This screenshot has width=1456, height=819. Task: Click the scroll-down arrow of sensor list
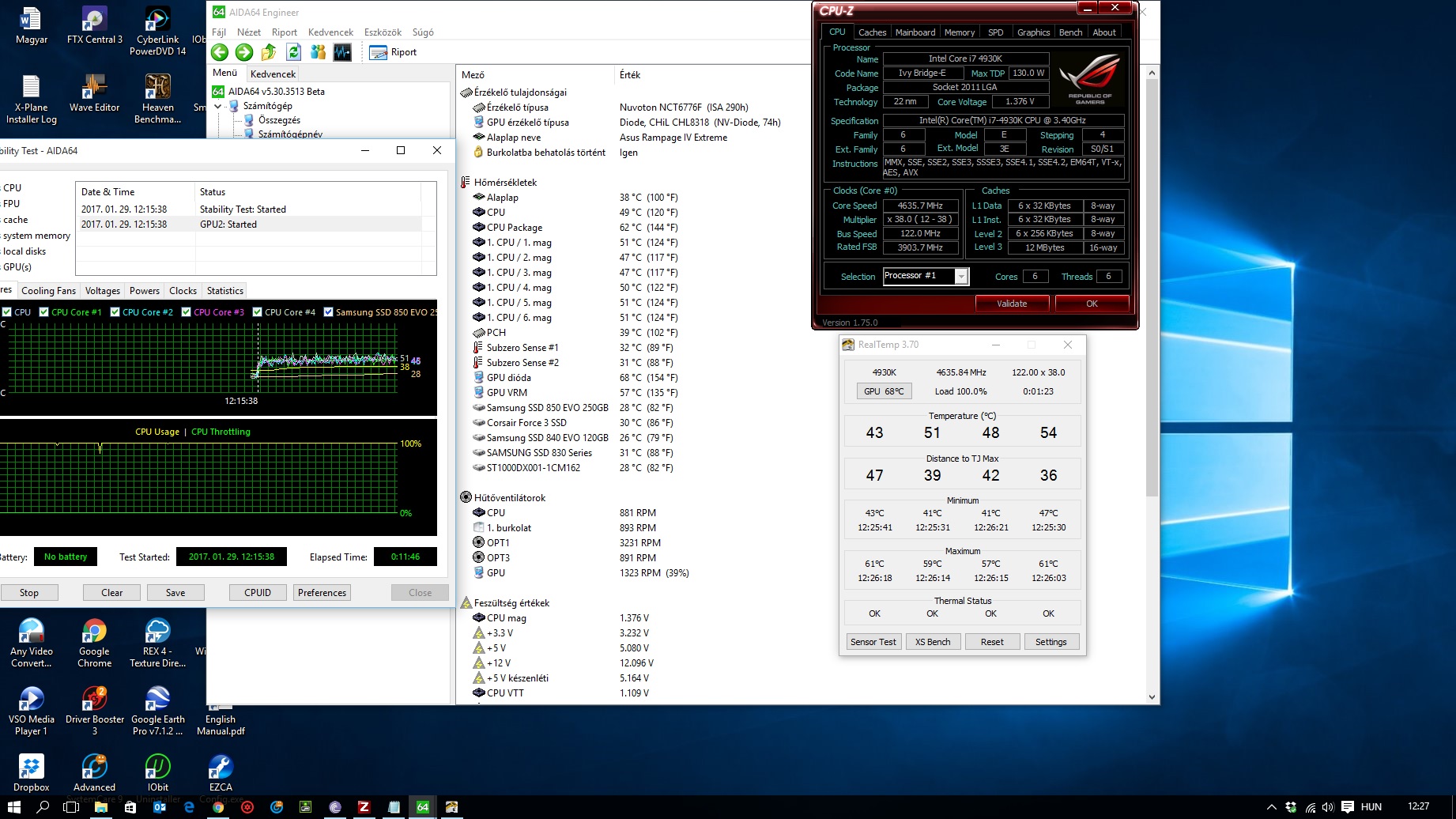[1152, 697]
